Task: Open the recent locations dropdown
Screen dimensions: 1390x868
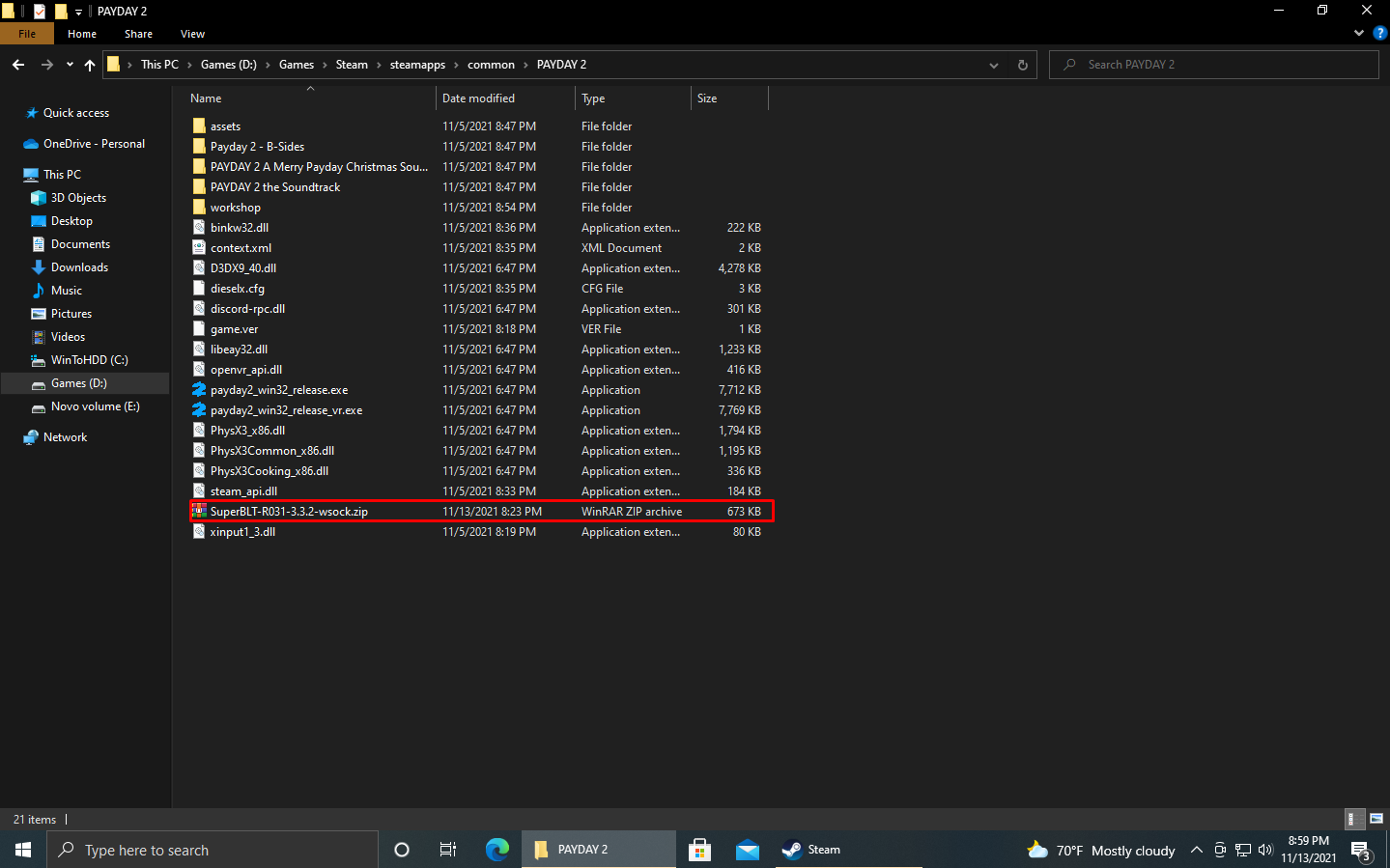Action: [70, 65]
